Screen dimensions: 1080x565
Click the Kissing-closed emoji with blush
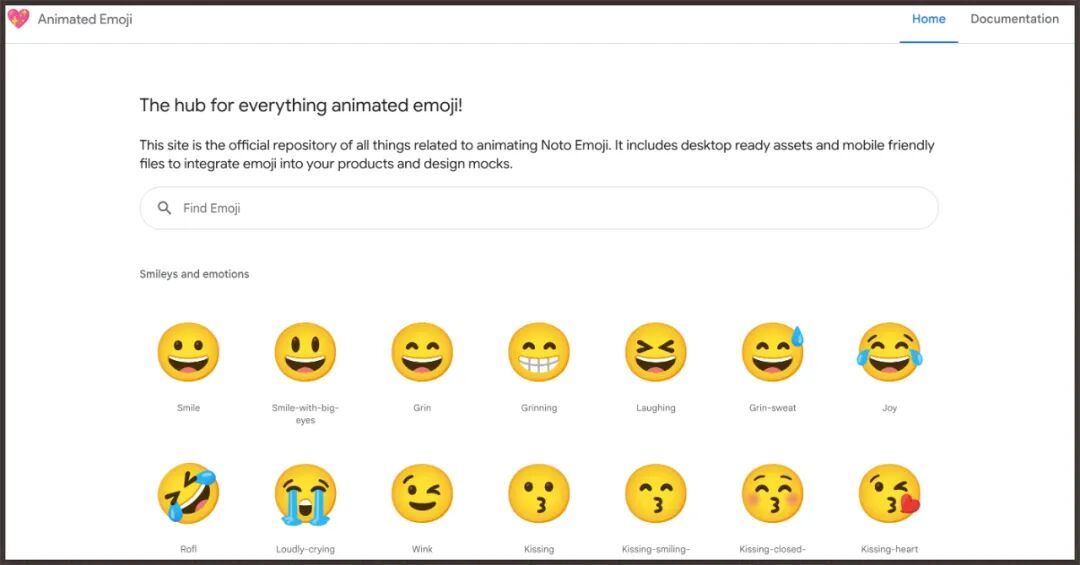pyautogui.click(x=773, y=493)
